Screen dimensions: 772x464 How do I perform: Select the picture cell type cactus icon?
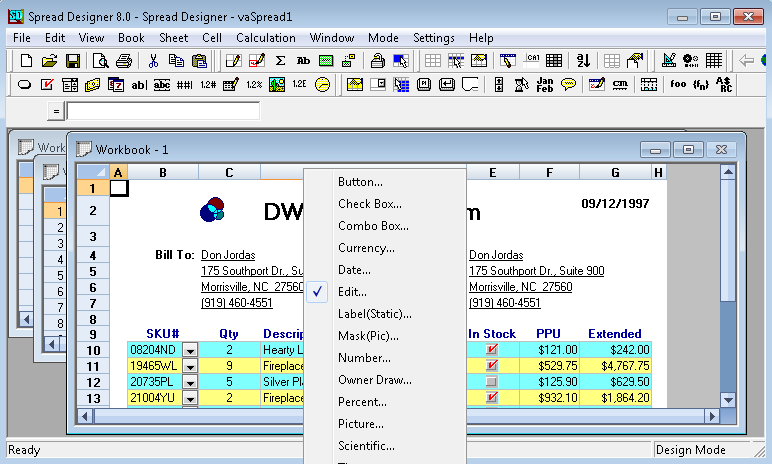click(x=277, y=85)
